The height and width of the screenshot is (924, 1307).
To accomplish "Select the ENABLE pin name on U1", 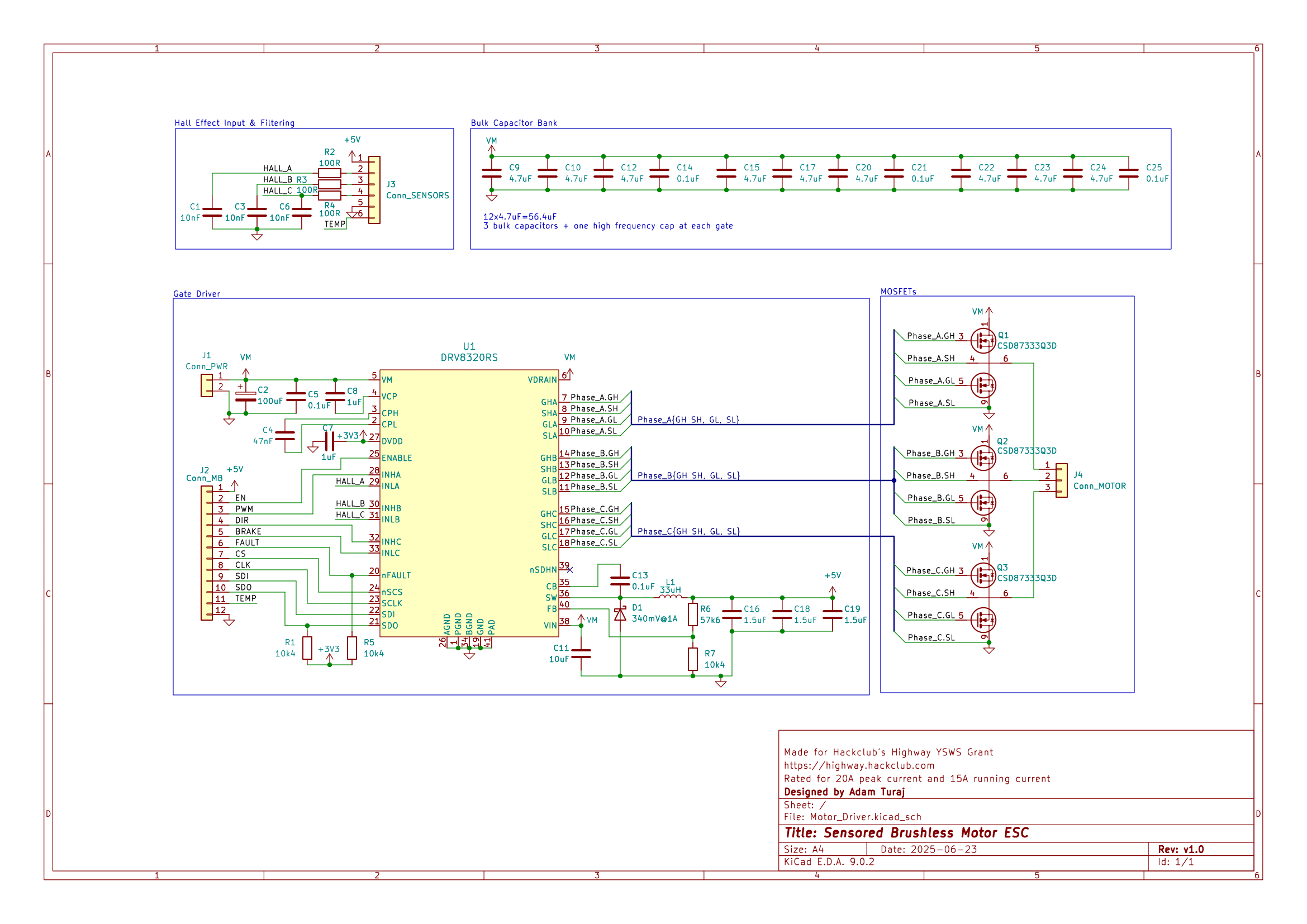I will coord(397,459).
